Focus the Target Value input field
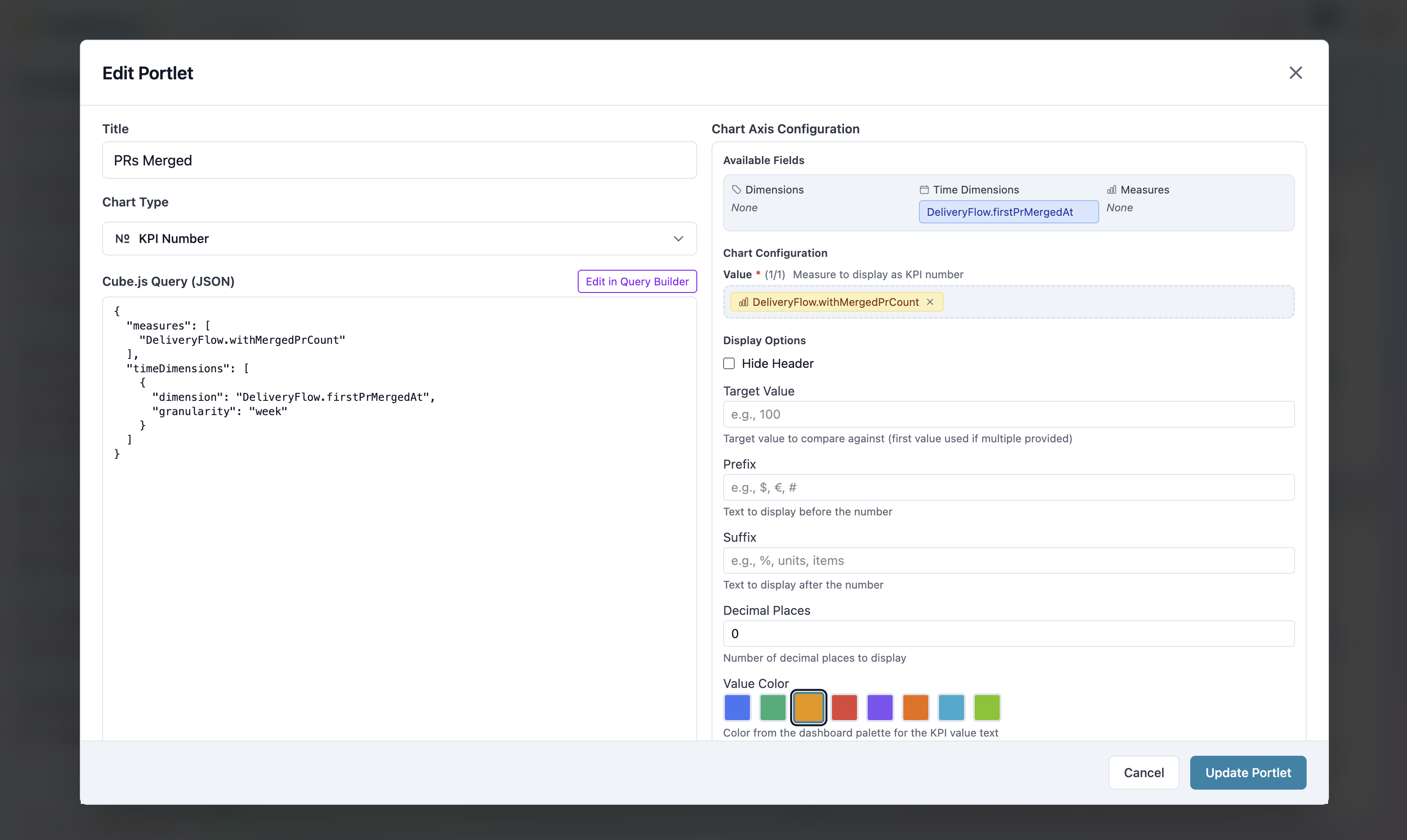The width and height of the screenshot is (1407, 840). click(x=1008, y=414)
